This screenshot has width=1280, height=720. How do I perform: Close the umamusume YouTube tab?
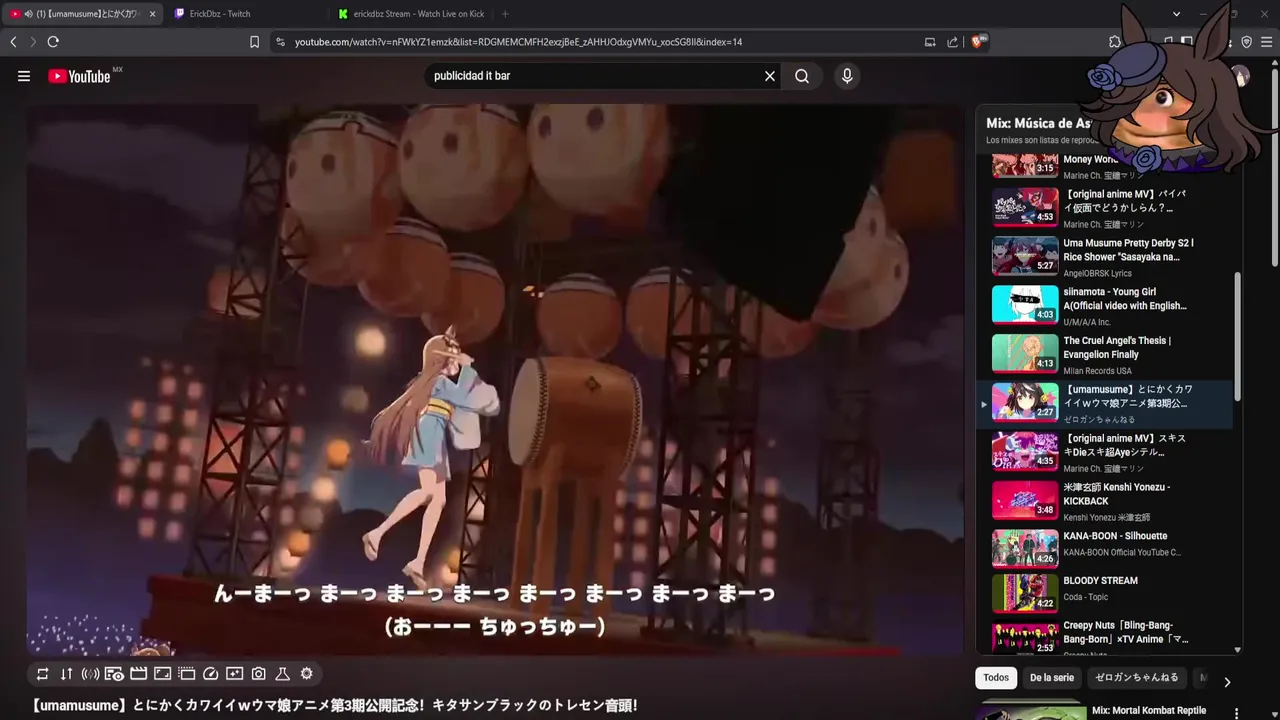[153, 14]
